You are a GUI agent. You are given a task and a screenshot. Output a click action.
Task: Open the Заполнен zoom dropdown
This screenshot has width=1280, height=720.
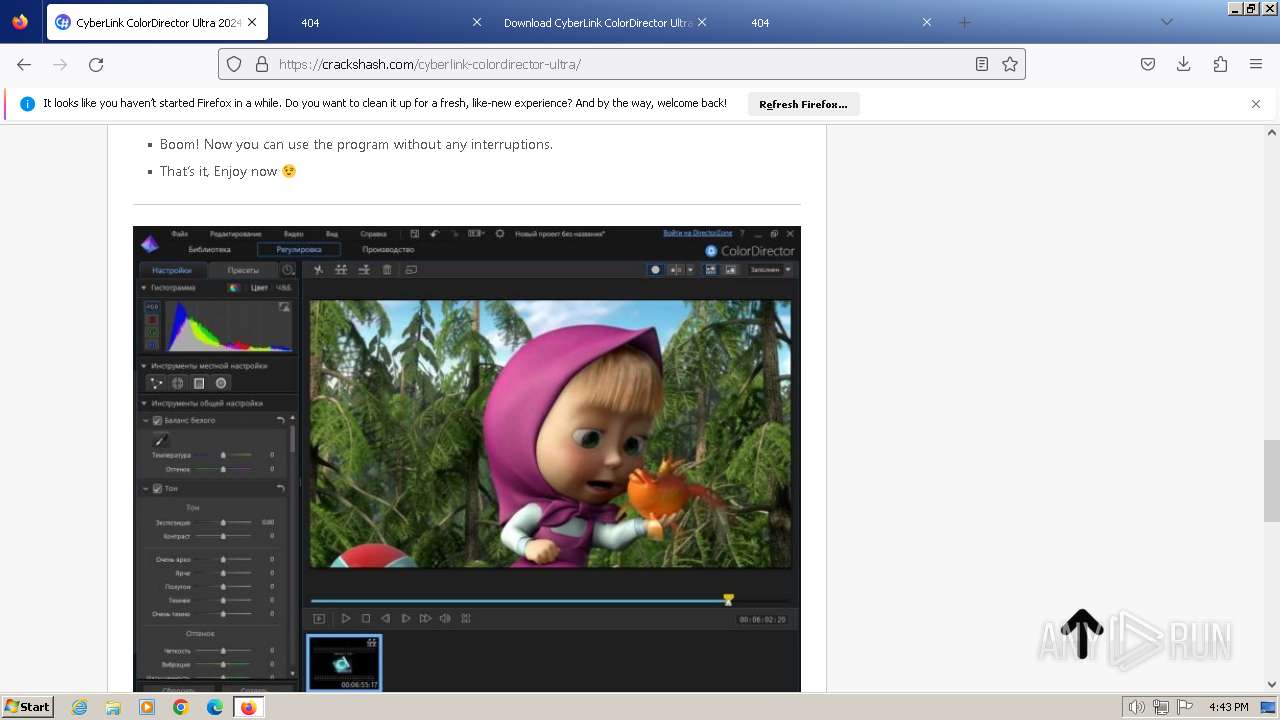point(771,270)
